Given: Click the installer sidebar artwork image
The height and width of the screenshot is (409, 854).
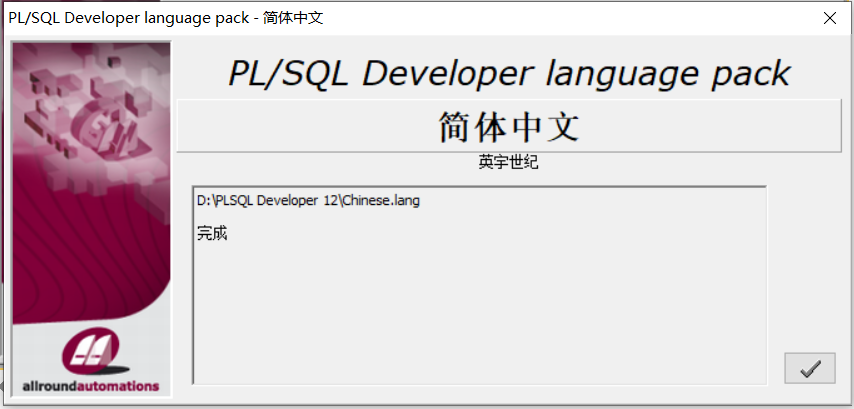Looking at the screenshot, I should (92, 218).
